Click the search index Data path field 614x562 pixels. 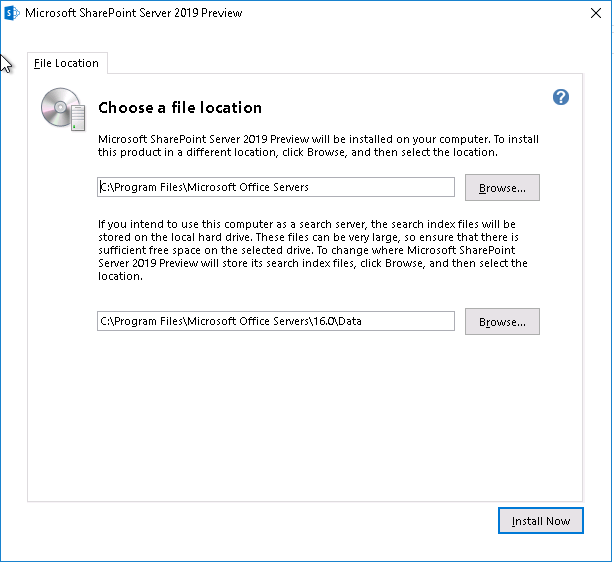[276, 321]
